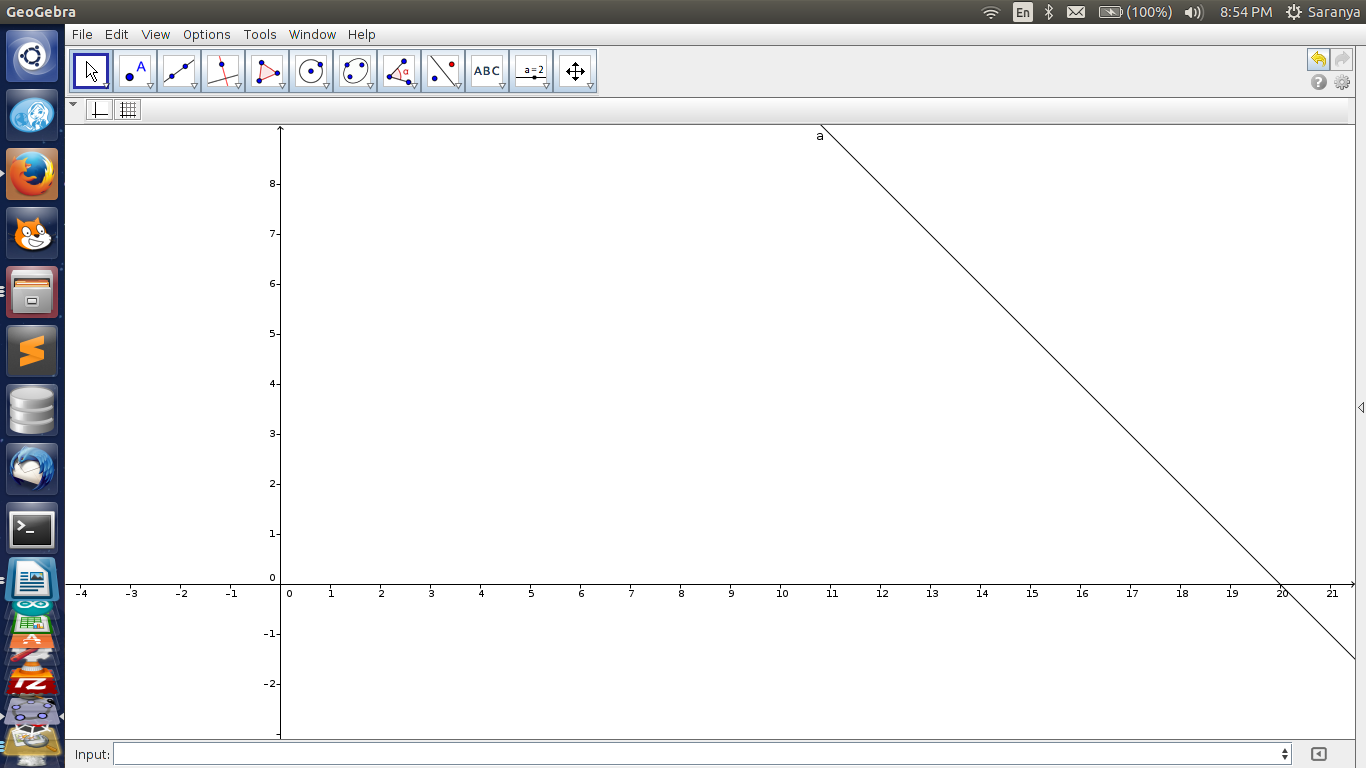Image resolution: width=1366 pixels, height=768 pixels.
Task: Select the Angle tool
Action: pos(399,71)
